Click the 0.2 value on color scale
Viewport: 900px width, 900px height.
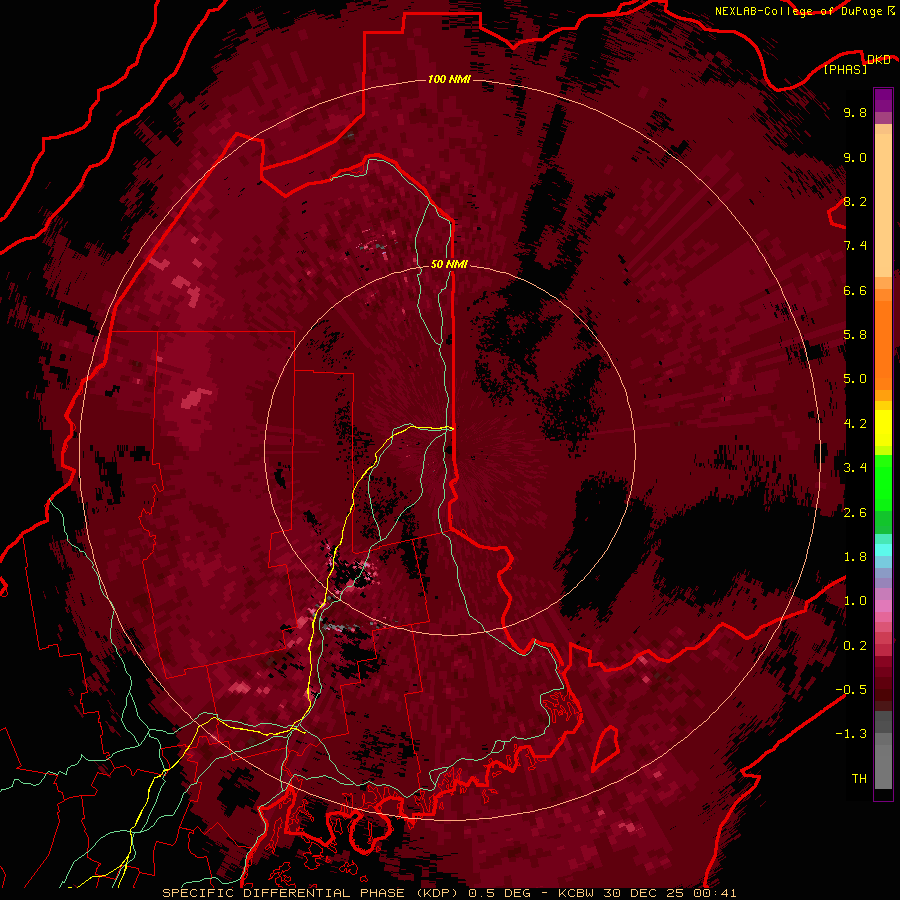tap(855, 646)
